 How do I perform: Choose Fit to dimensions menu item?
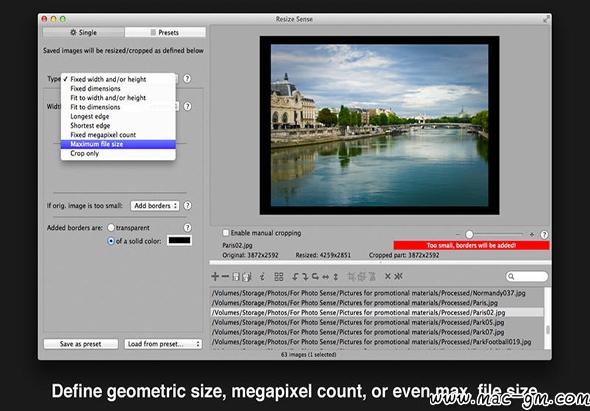pyautogui.click(x=118, y=107)
